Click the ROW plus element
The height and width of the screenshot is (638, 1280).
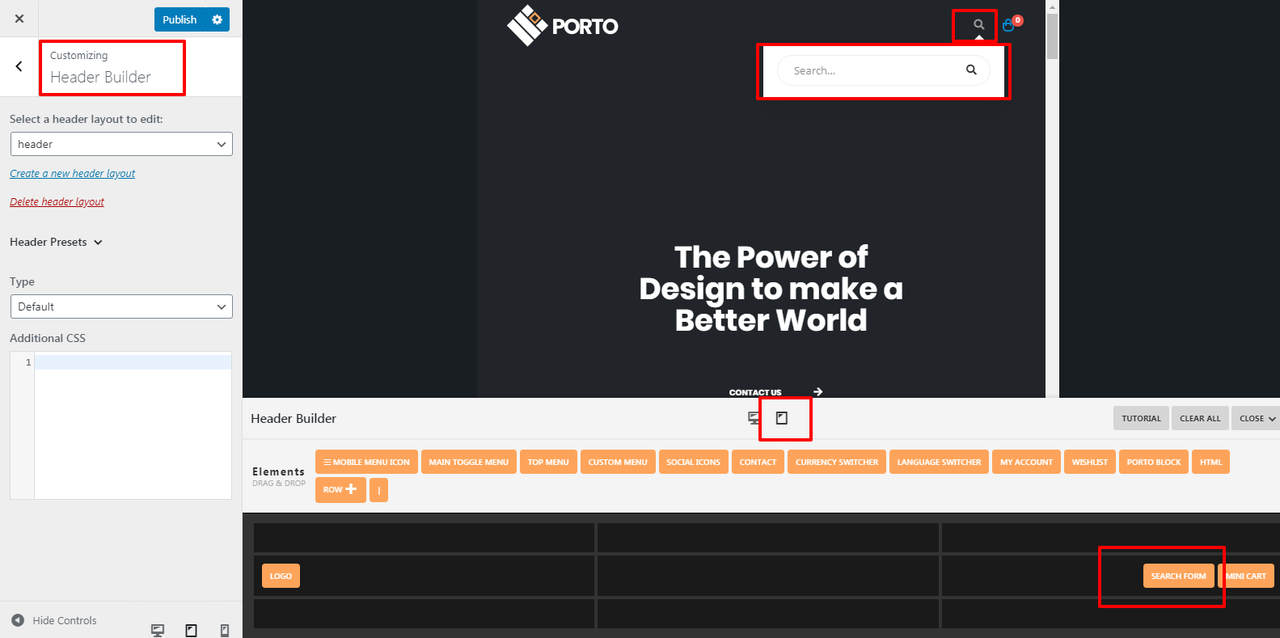point(340,490)
